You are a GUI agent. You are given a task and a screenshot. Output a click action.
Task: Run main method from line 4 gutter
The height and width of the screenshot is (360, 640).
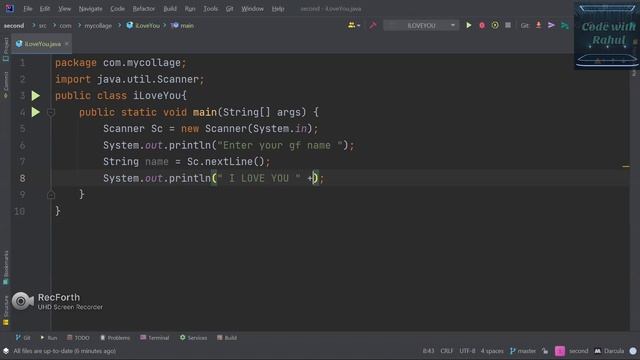click(x=36, y=112)
